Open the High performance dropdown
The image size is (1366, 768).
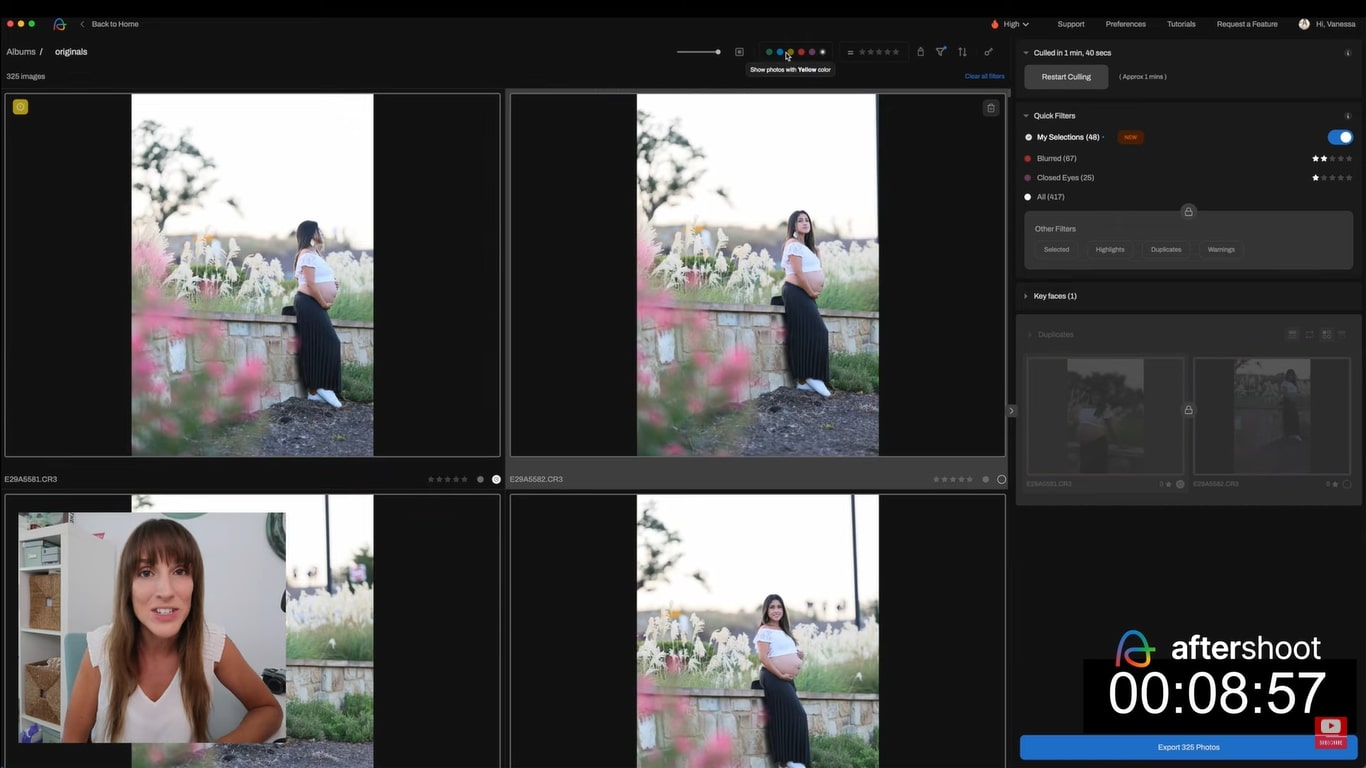coord(1016,24)
